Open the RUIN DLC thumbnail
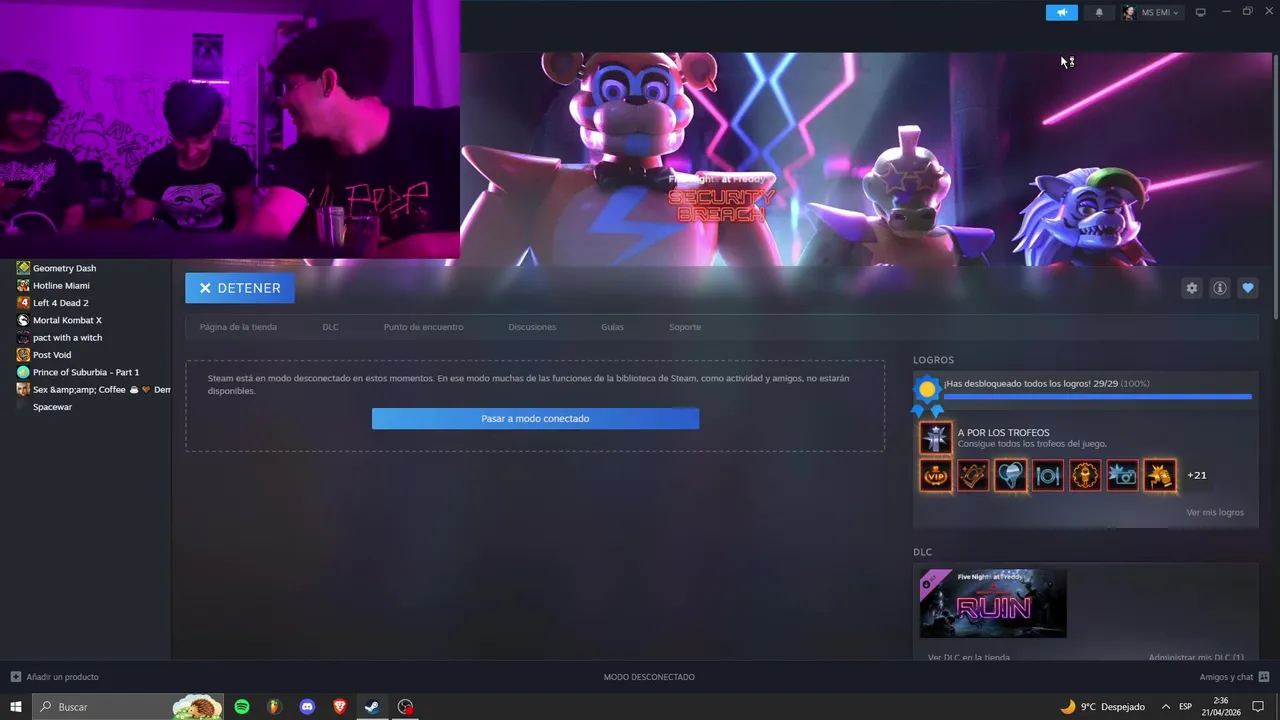1280x720 pixels. pyautogui.click(x=993, y=603)
